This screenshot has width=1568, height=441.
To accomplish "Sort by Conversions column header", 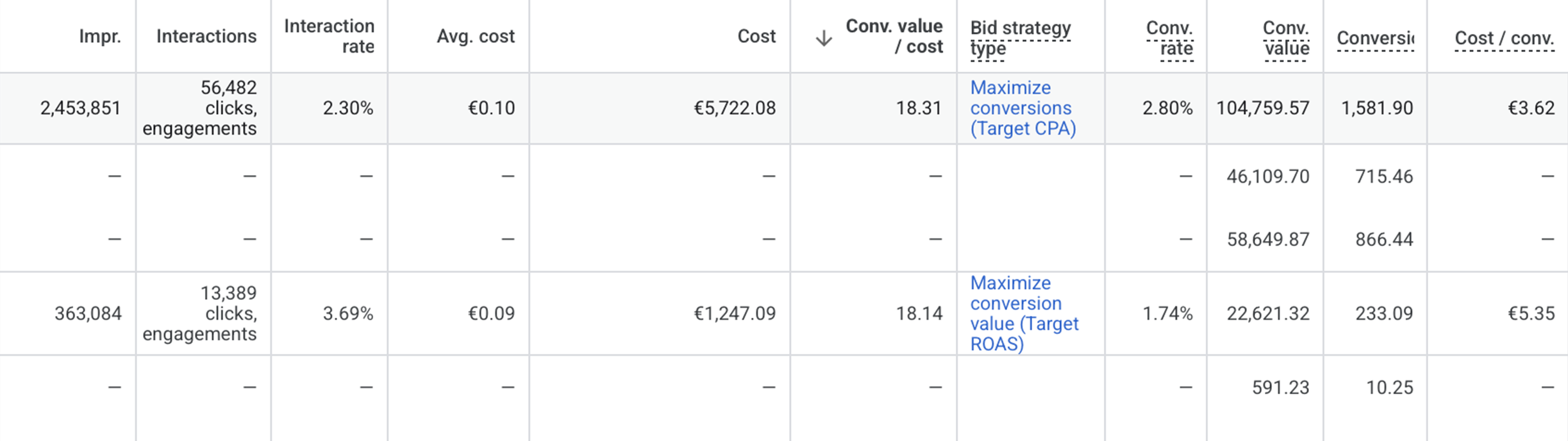I will coord(1376,38).
